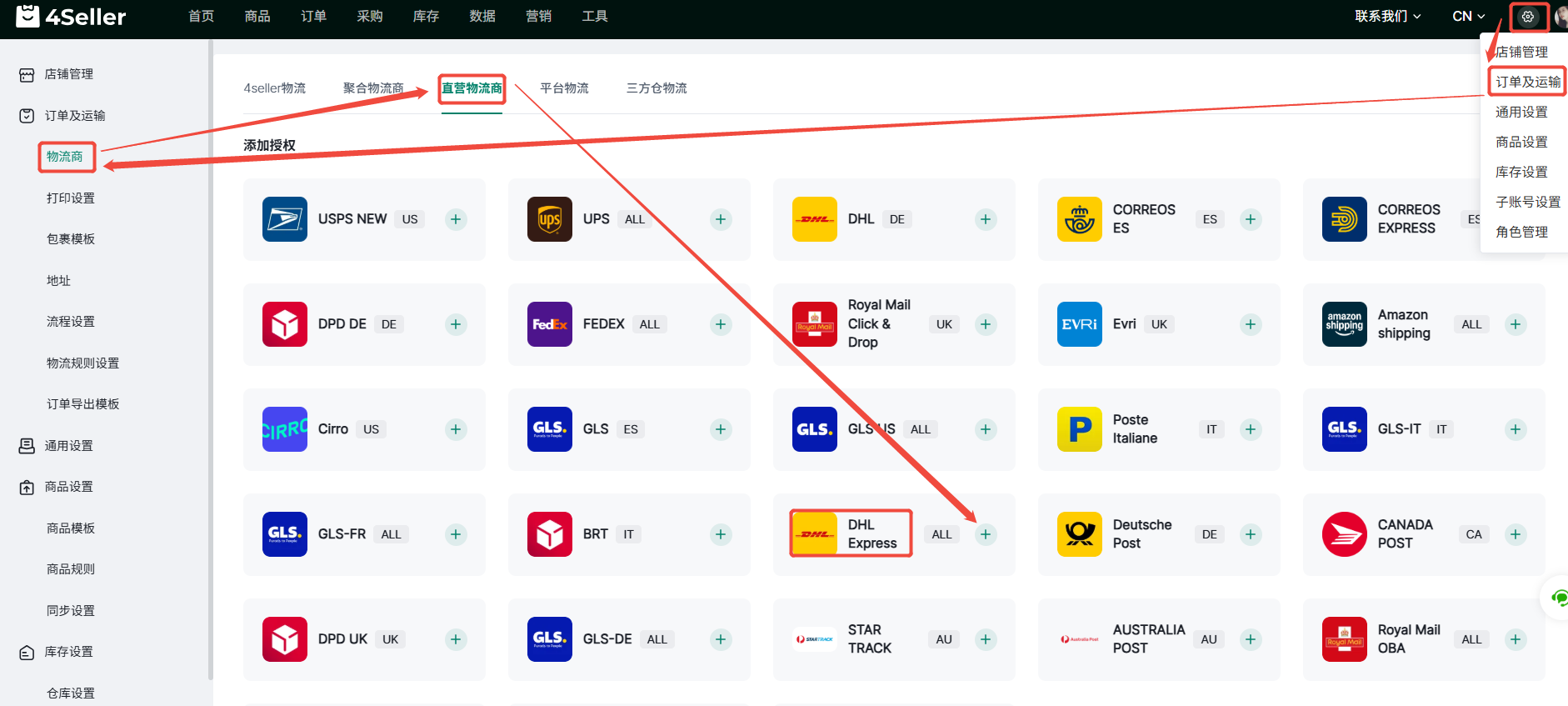This screenshot has width=1568, height=706.
Task: Click plus icon for GLS ES
Action: [721, 429]
